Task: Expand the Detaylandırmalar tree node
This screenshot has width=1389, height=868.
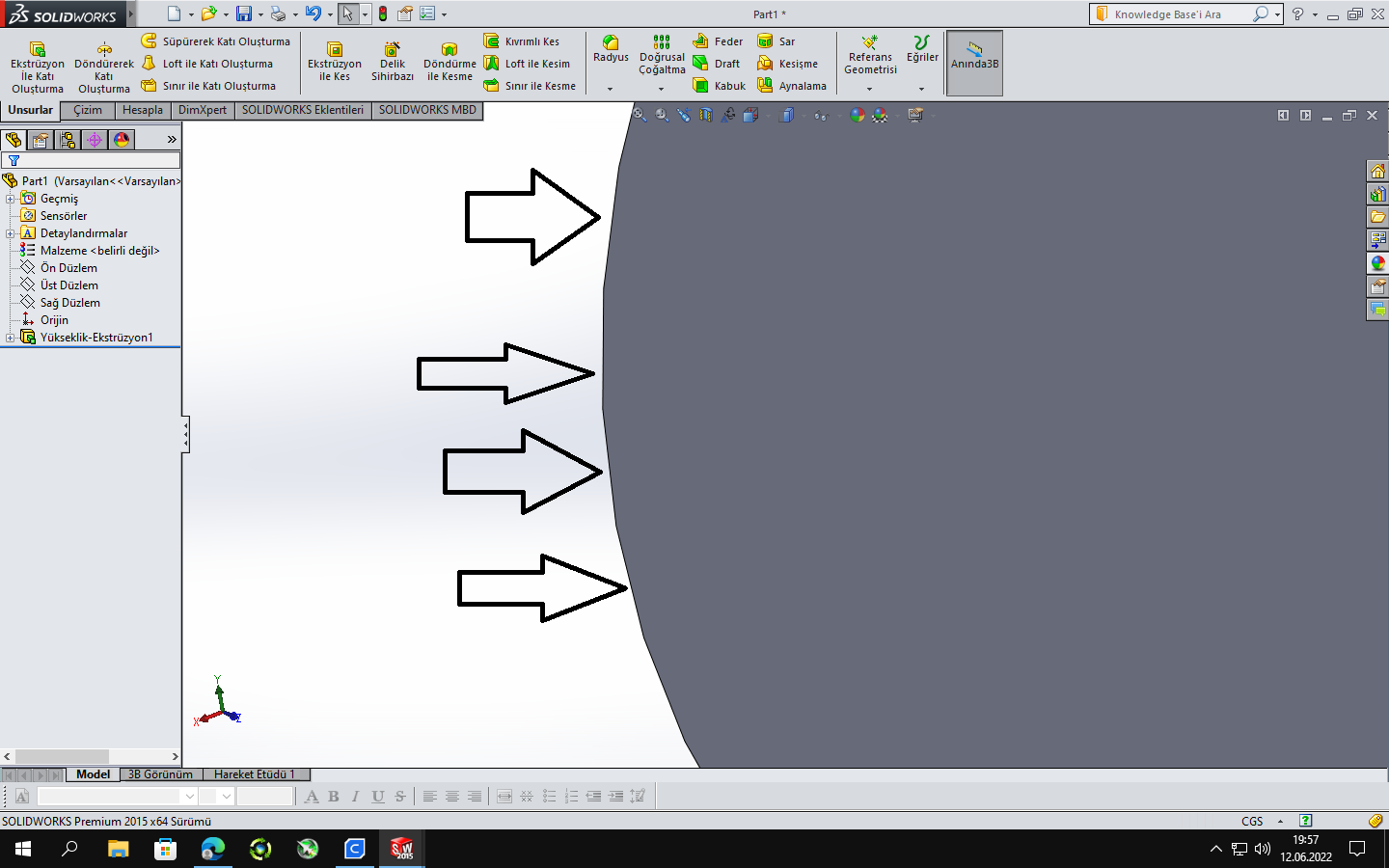Action: (10, 233)
